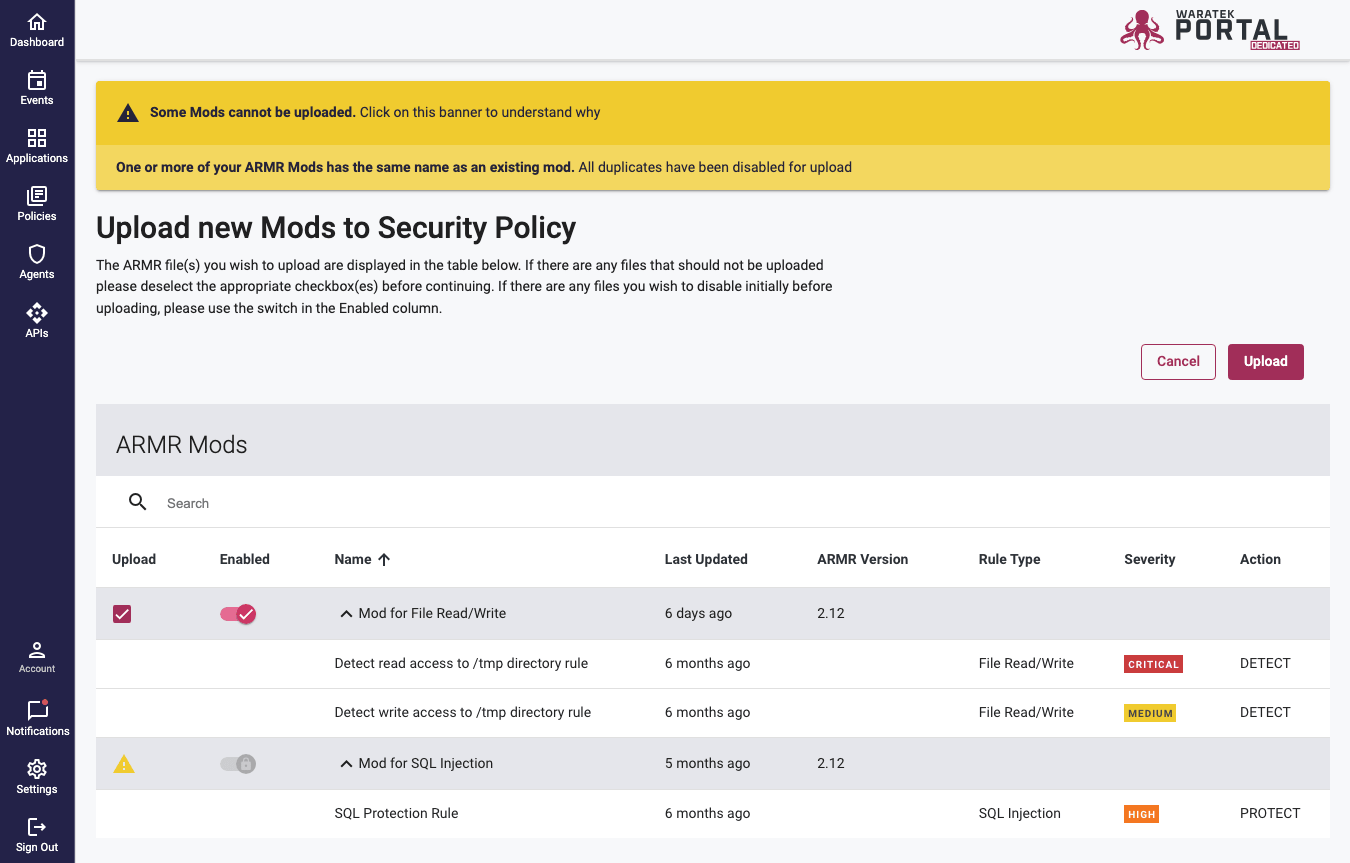The image size is (1350, 863).
Task: Collapse the Mod for File Read/Write row
Action: point(346,613)
